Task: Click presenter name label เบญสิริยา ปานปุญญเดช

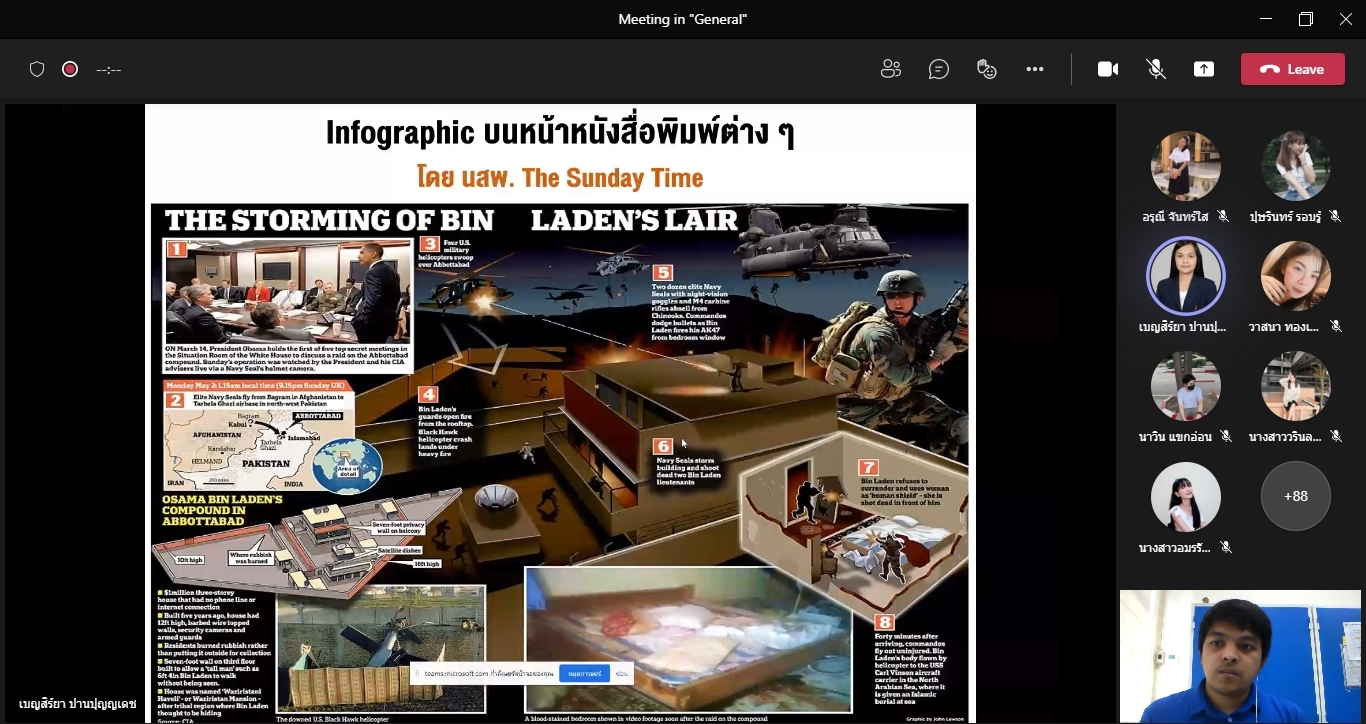Action: click(x=77, y=704)
